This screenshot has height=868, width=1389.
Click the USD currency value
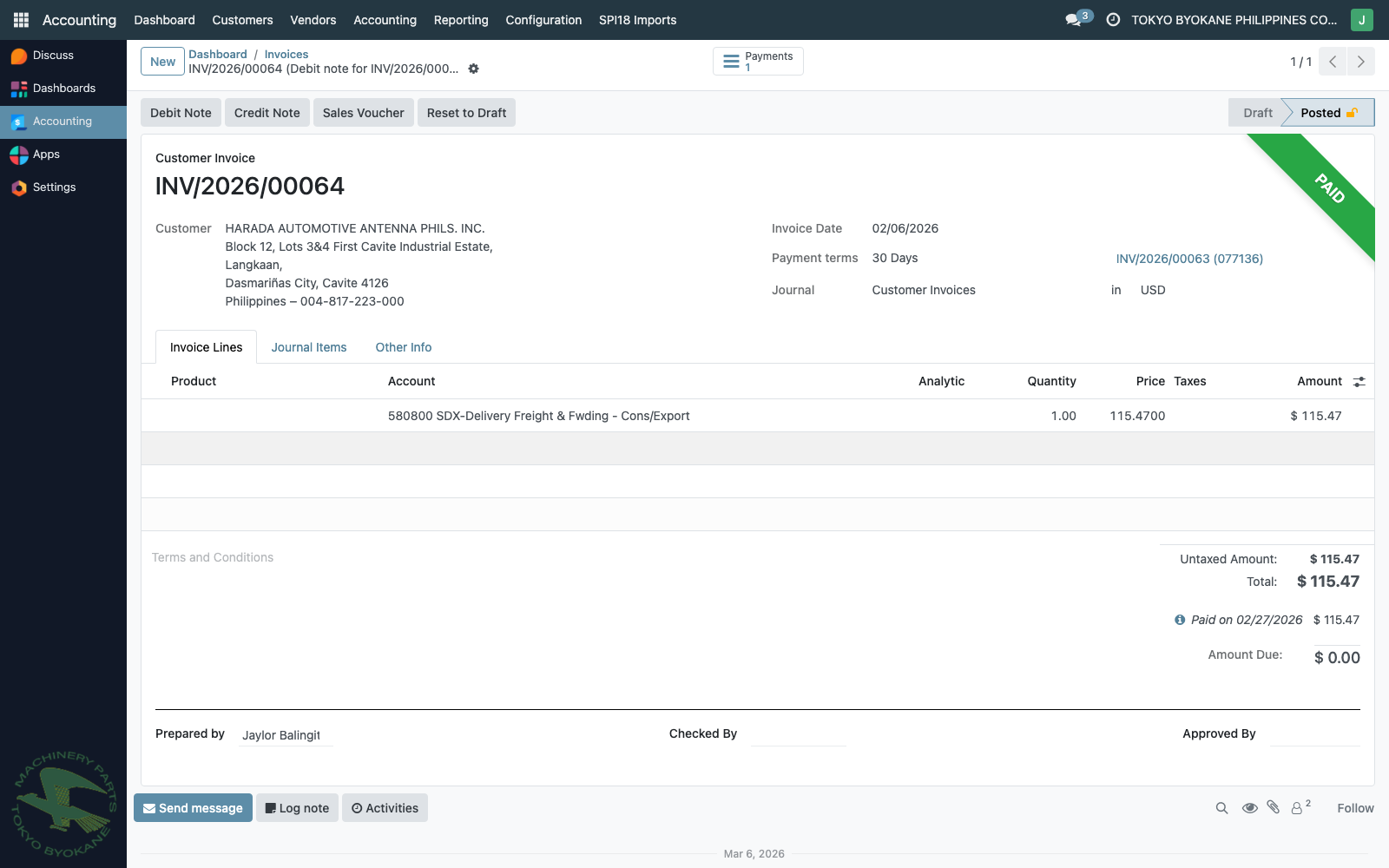1153,290
